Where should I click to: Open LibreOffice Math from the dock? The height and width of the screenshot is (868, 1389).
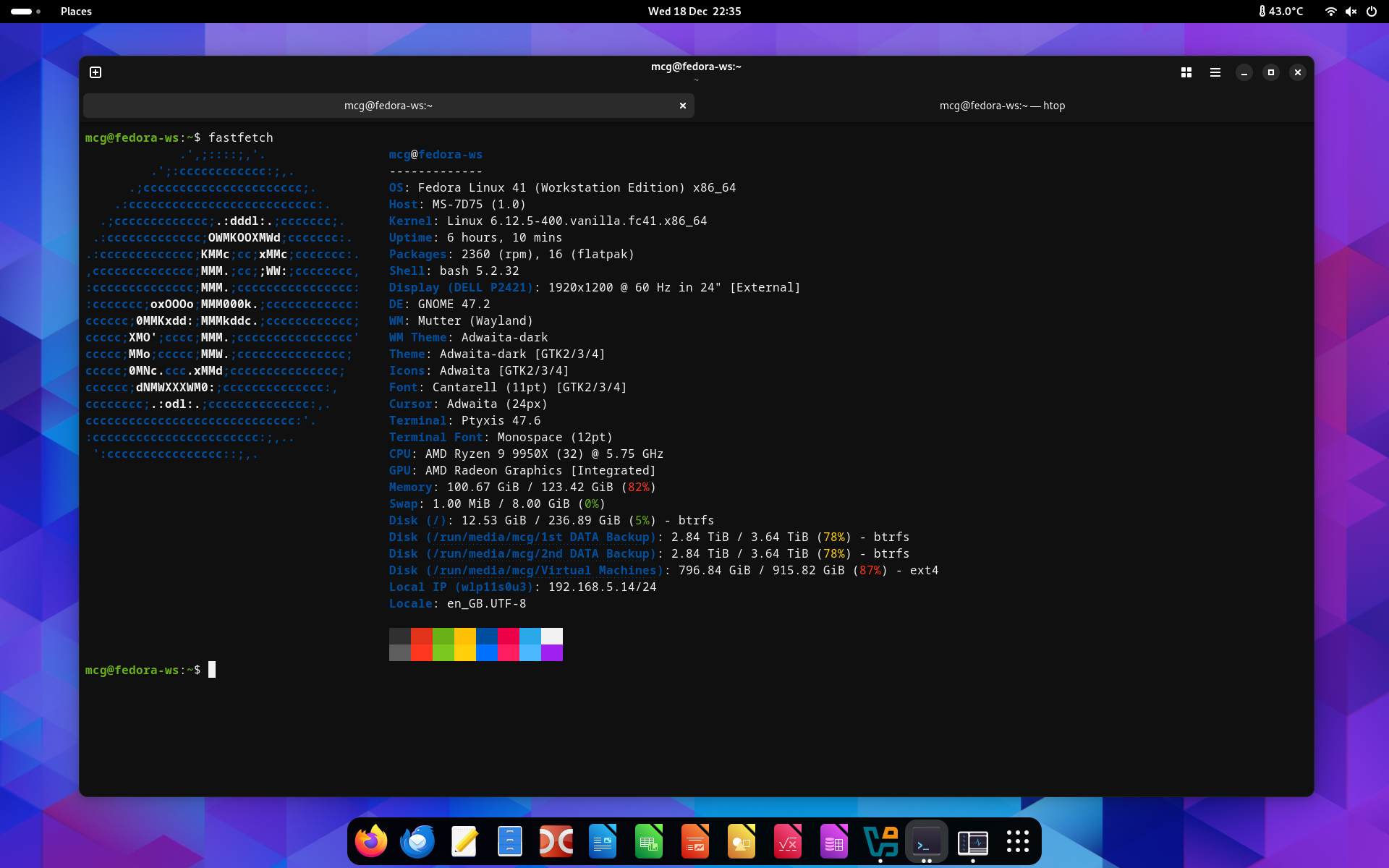coord(788,841)
